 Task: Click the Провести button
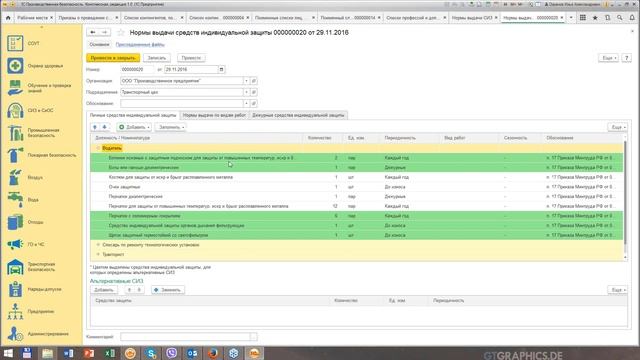[191, 58]
